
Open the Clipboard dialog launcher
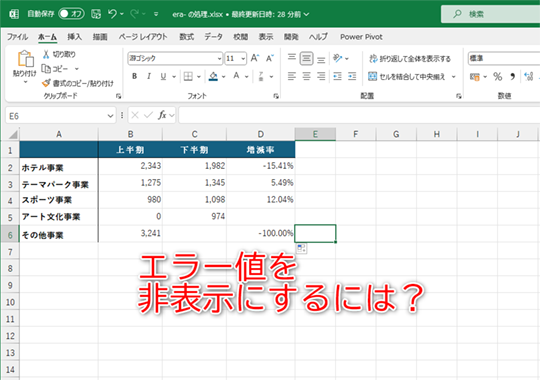pos(118,96)
